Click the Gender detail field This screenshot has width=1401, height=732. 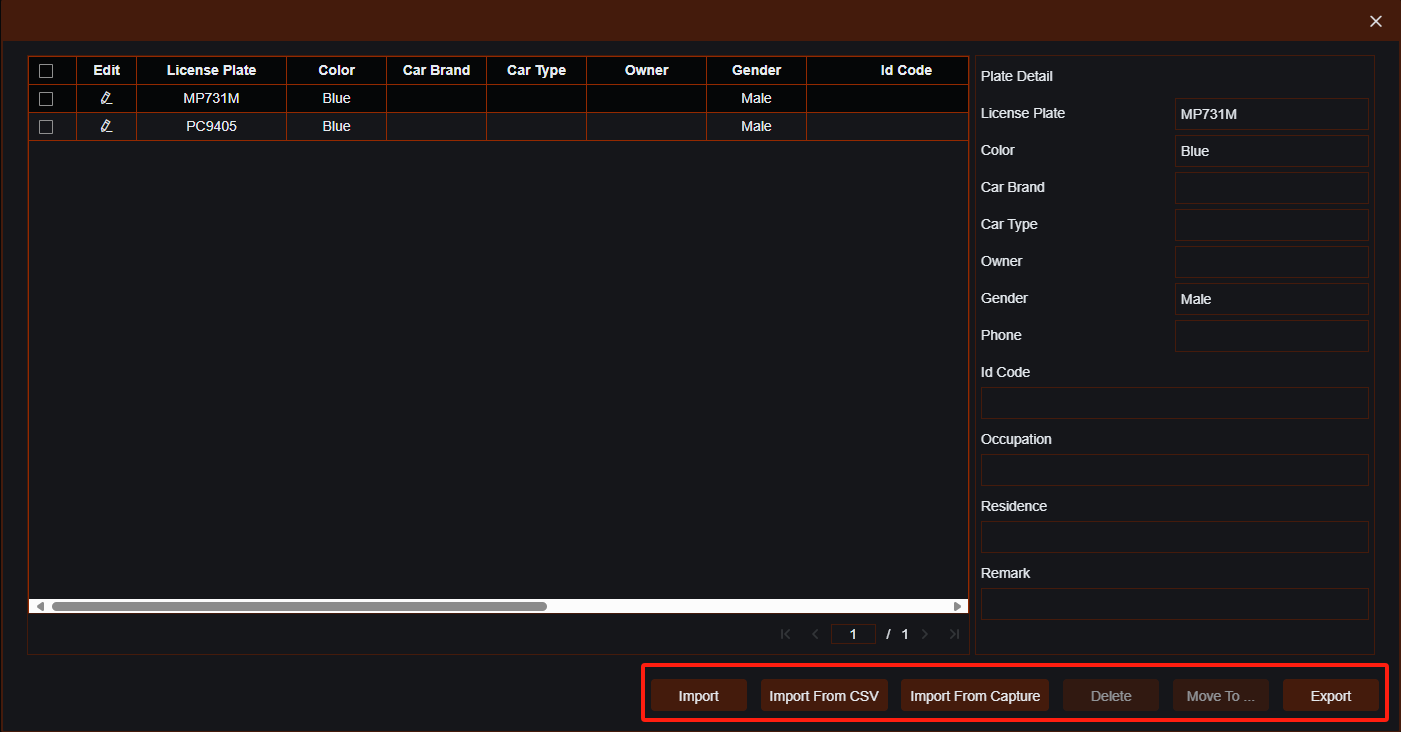pos(1271,299)
